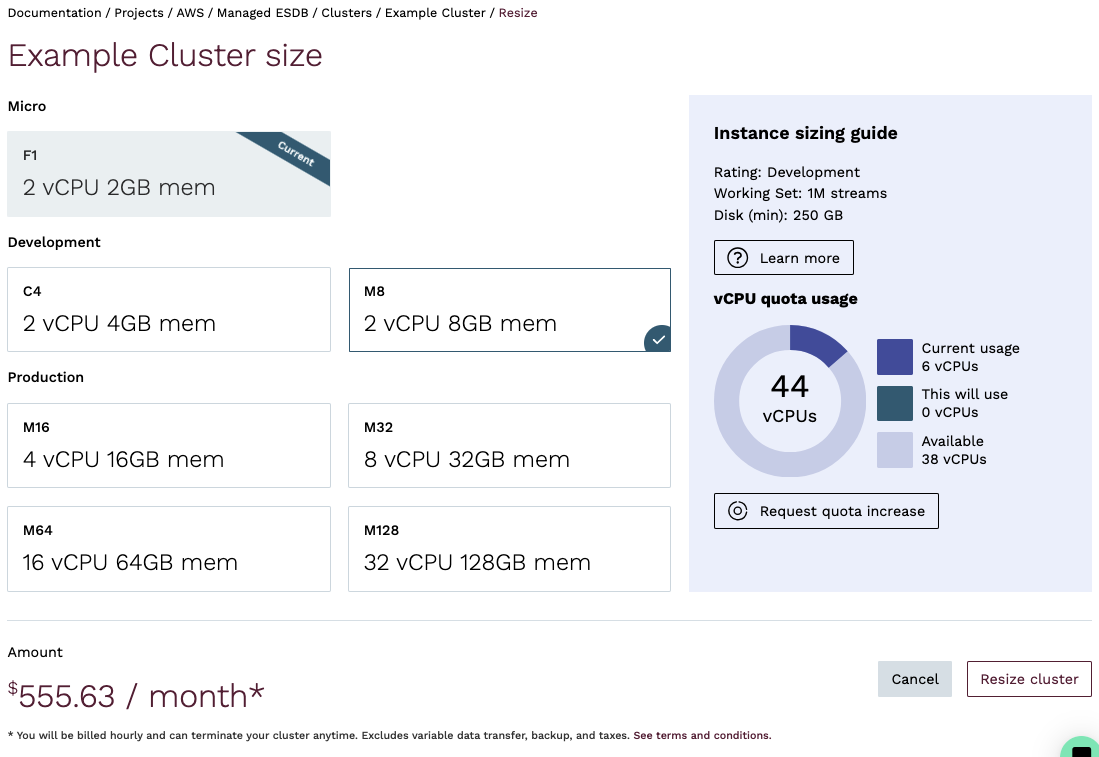This screenshot has height=757, width=1099.
Task: Select the M128 32 vCPU 128GB option
Action: [509, 548]
